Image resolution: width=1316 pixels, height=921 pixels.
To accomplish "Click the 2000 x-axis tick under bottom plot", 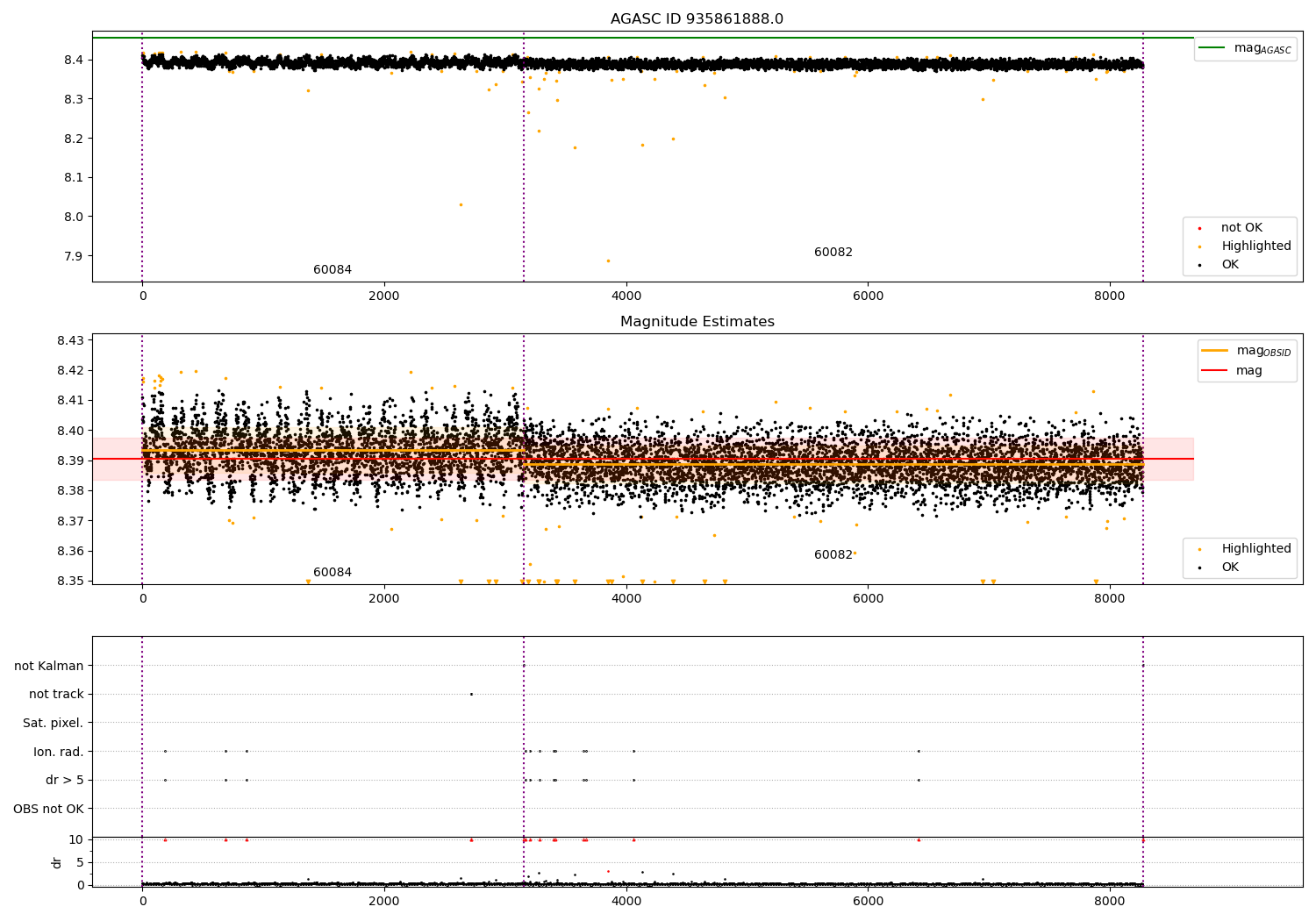I will [x=384, y=902].
